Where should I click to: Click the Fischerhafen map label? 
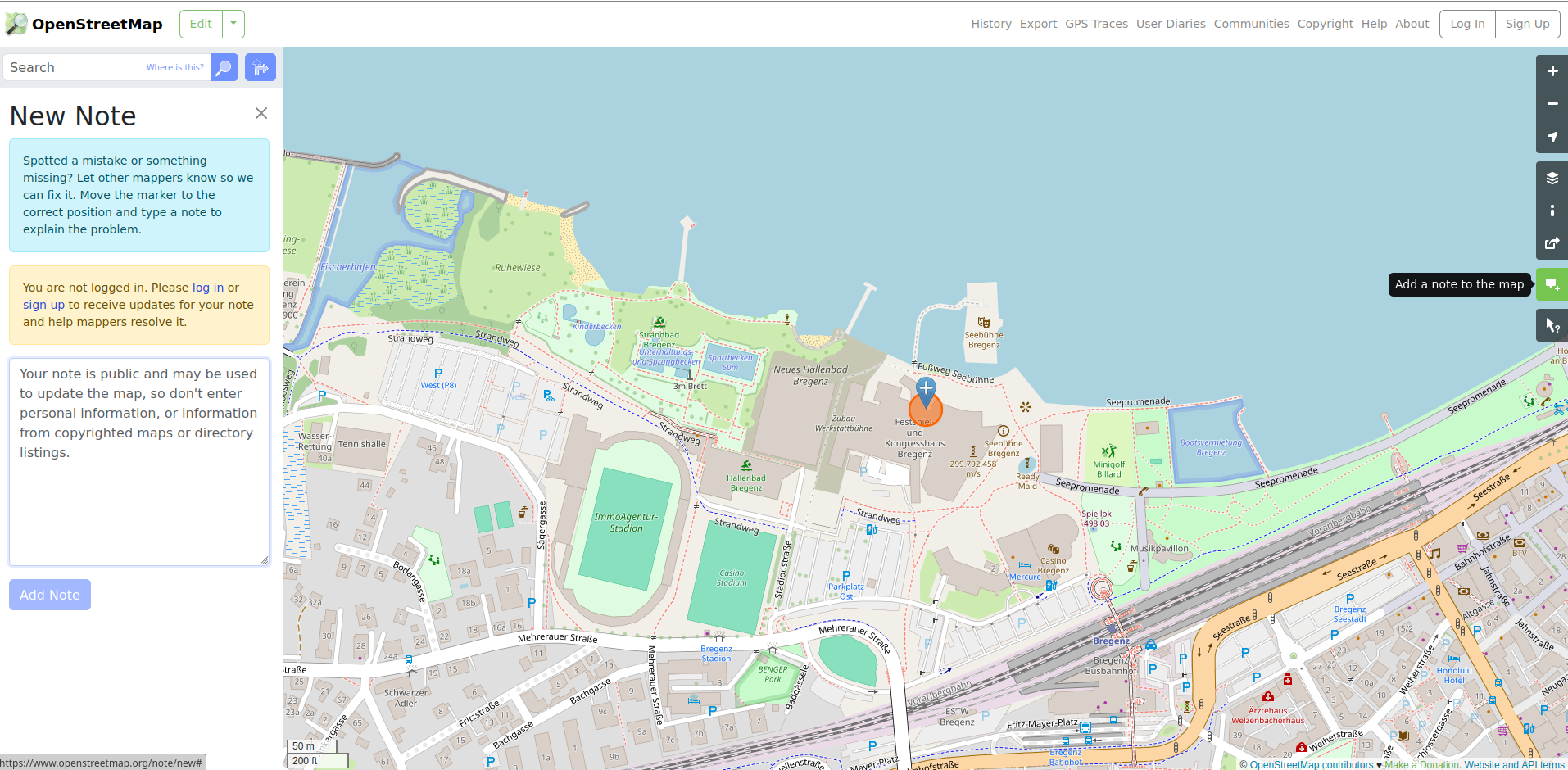click(x=348, y=267)
